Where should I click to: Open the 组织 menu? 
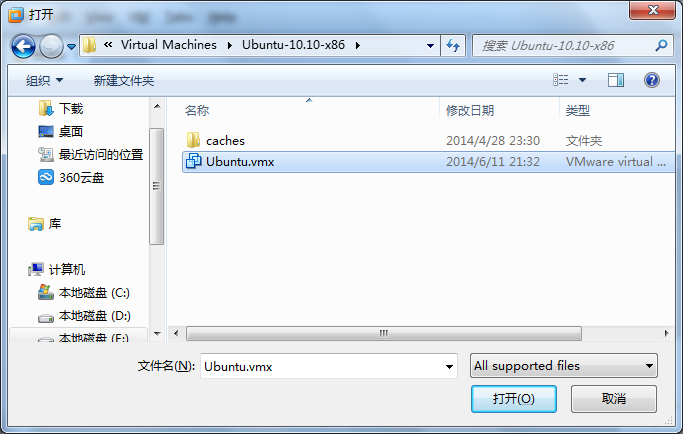(44, 81)
